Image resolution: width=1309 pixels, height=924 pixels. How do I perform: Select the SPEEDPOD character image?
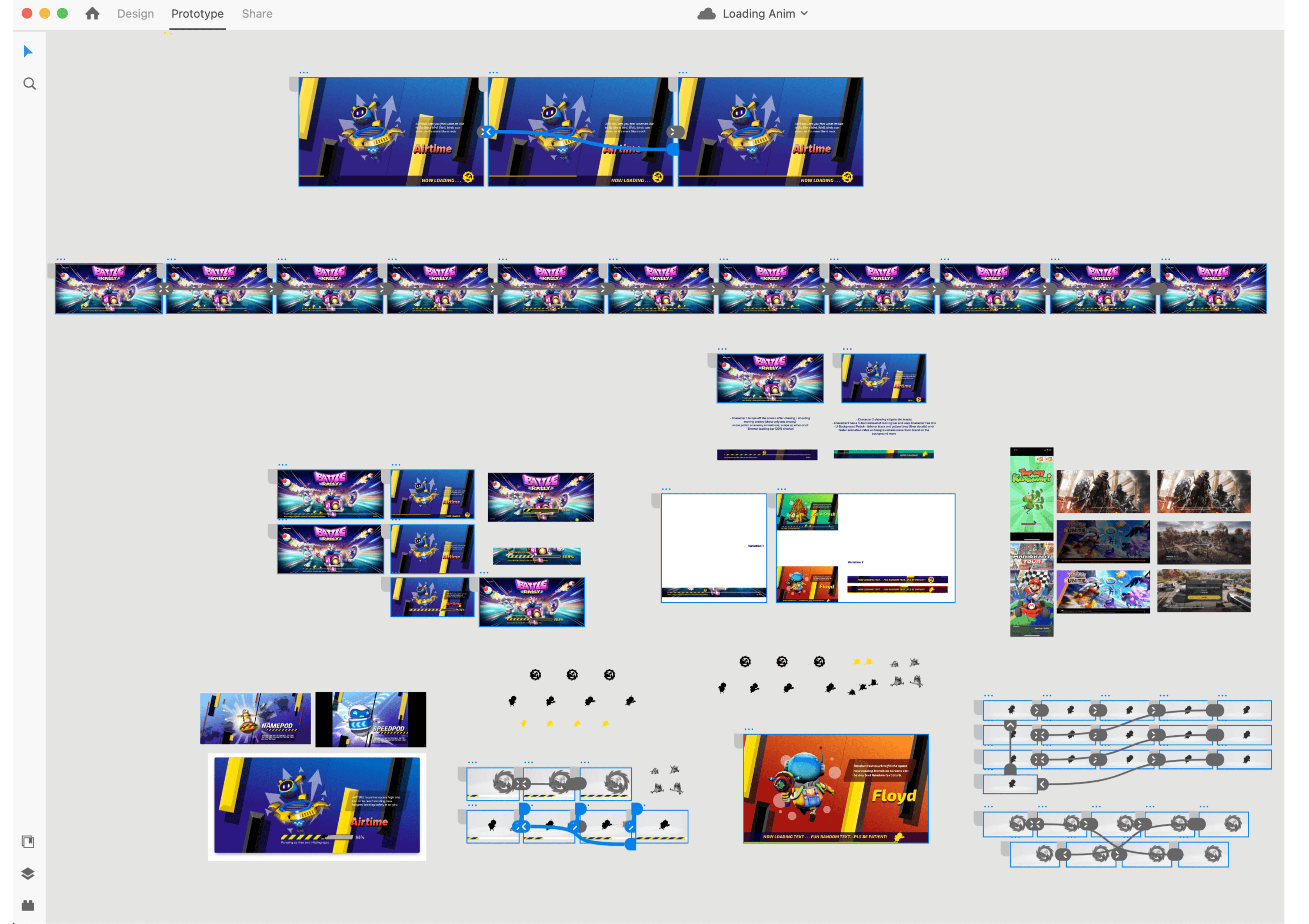(x=371, y=719)
